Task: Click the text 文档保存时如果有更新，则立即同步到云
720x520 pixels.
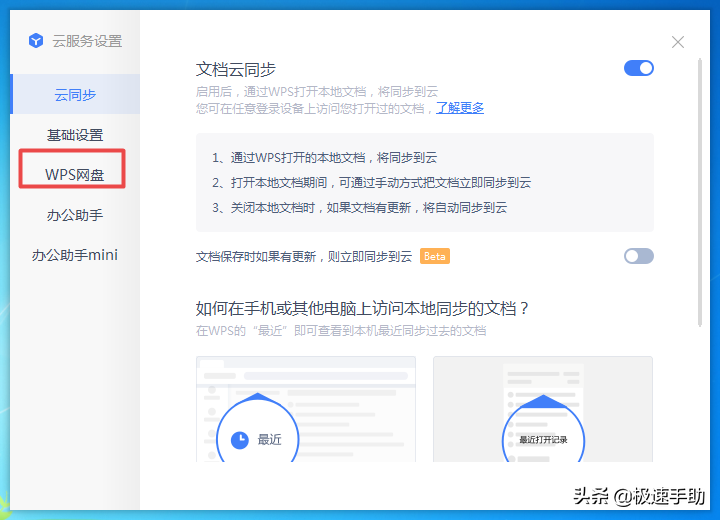Action: tap(304, 256)
